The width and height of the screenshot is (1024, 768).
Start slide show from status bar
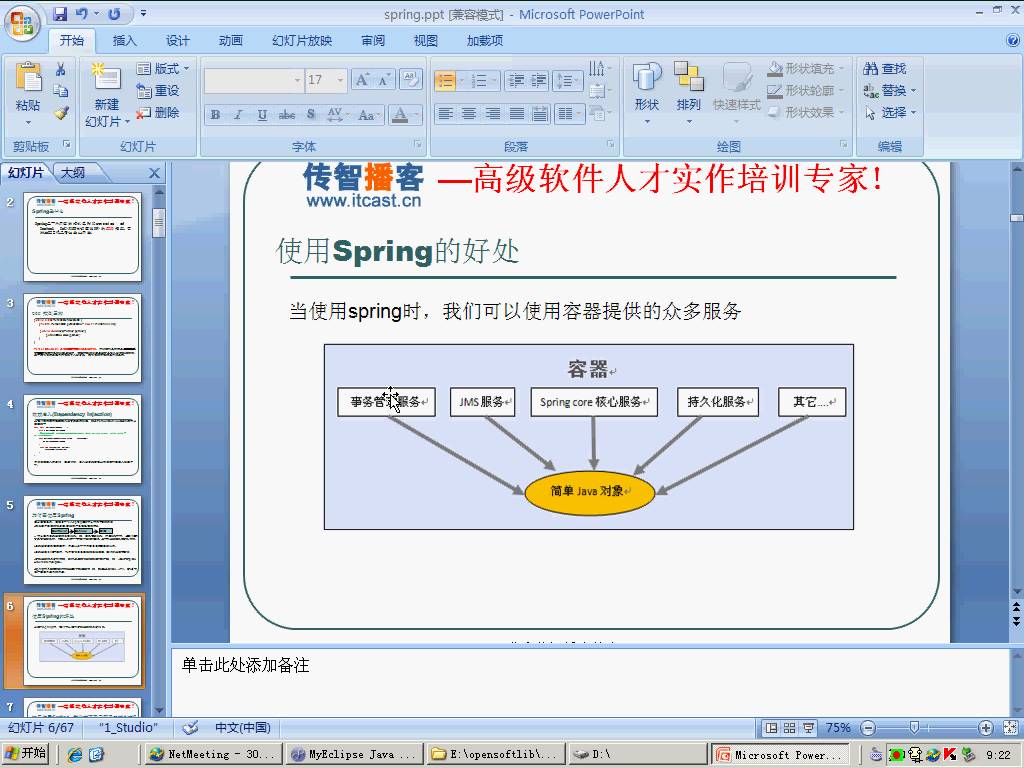point(808,728)
